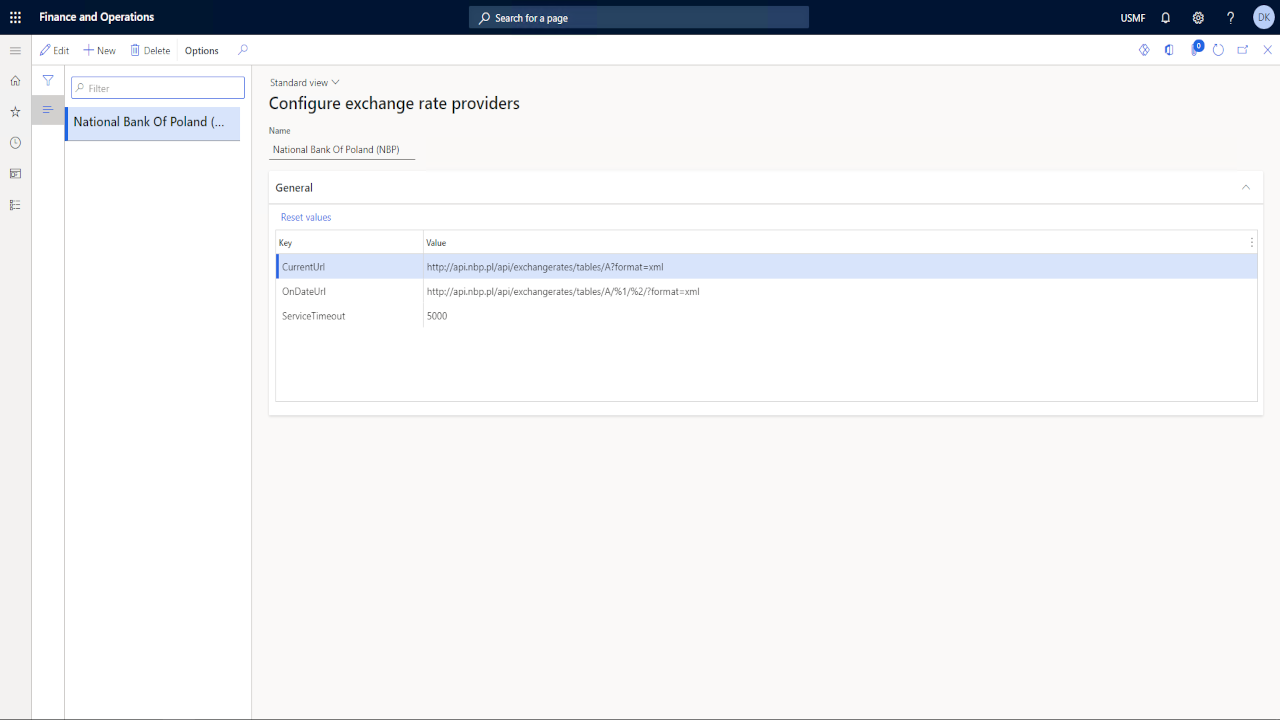Open in Office icon
Image resolution: width=1280 pixels, height=720 pixels.
pyautogui.click(x=1169, y=50)
